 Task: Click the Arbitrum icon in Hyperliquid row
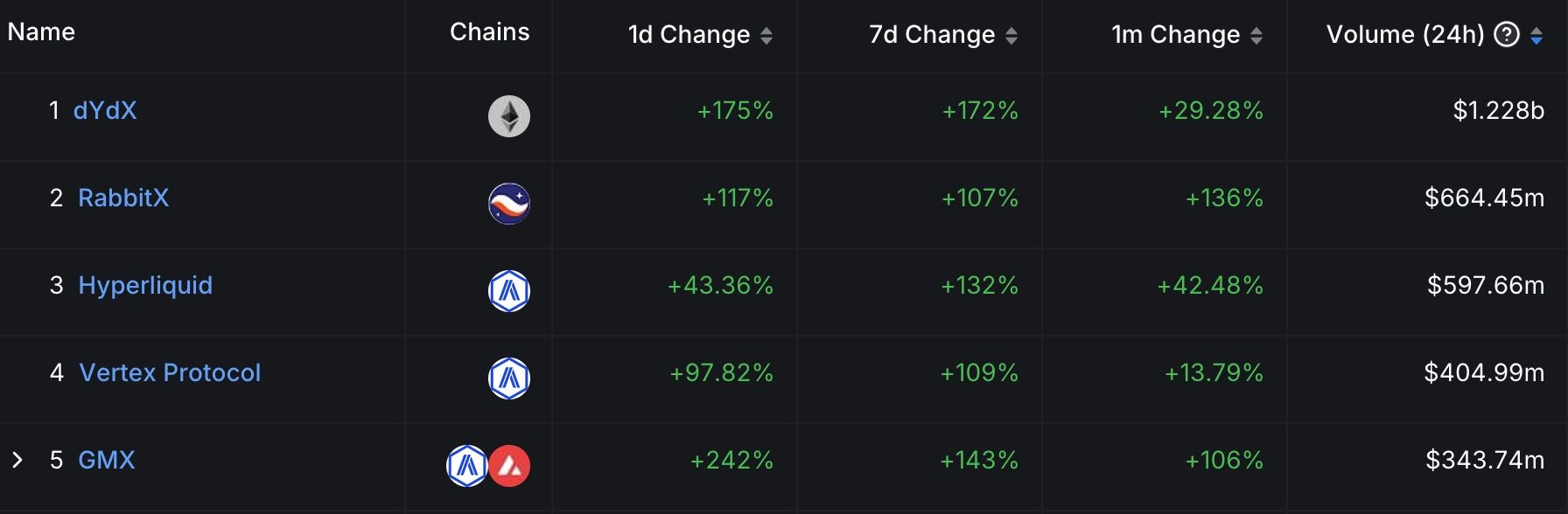[x=508, y=291]
